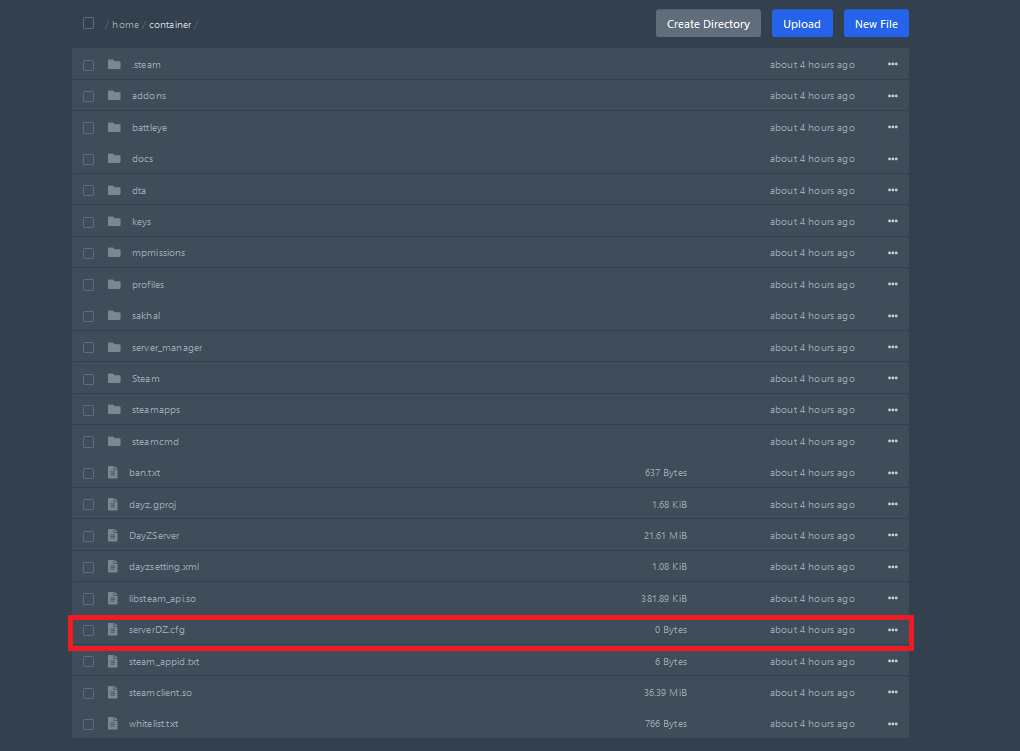This screenshot has height=751, width=1020.
Task: Open the three-dot menu for dta
Action: (892, 190)
